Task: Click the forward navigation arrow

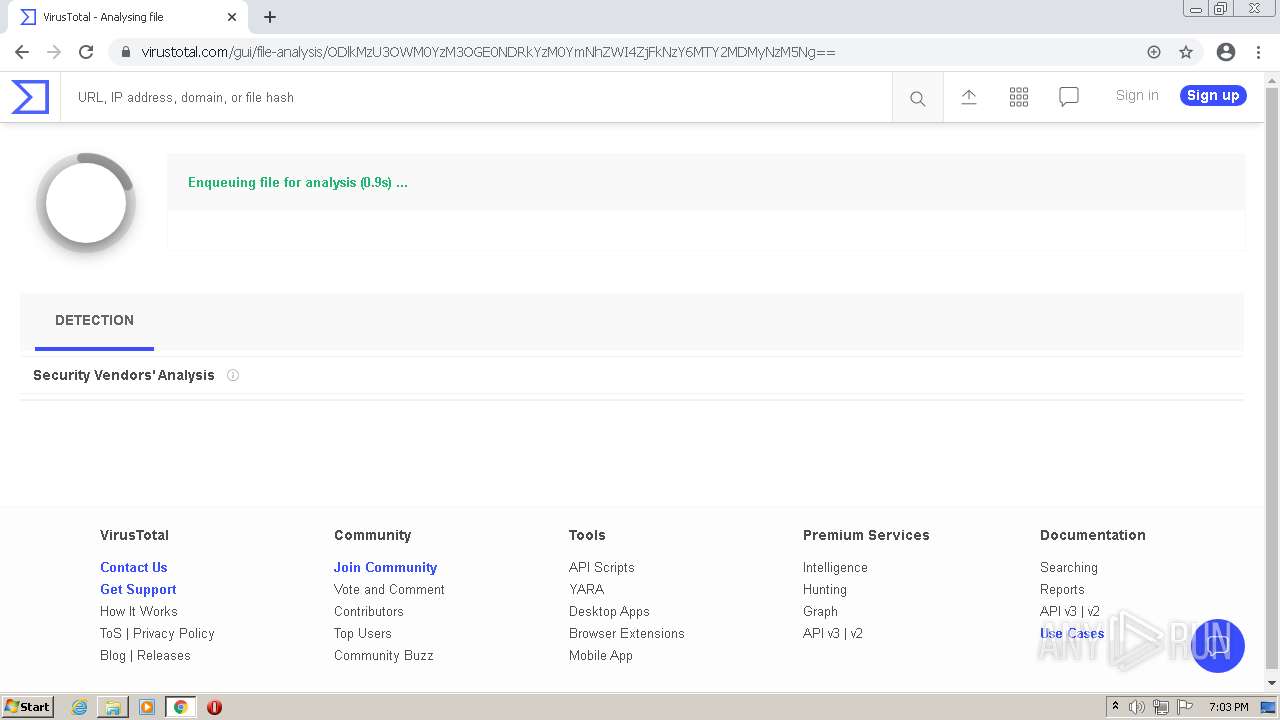Action: (x=54, y=52)
